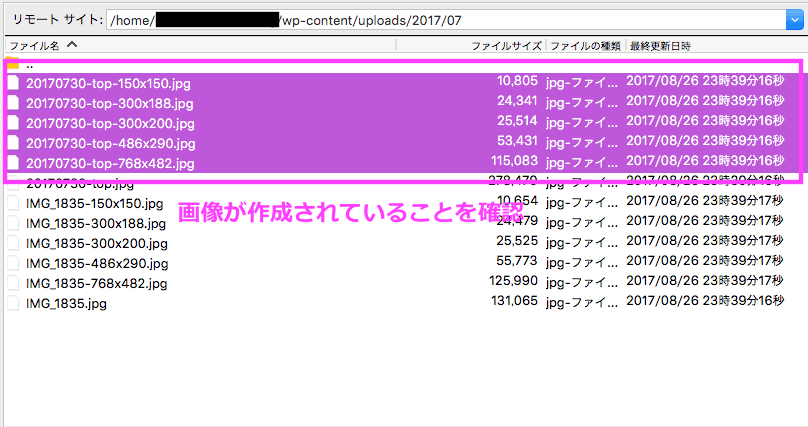Select the ".." parent directory row
Screen dimensions: 808x427
coord(403,65)
